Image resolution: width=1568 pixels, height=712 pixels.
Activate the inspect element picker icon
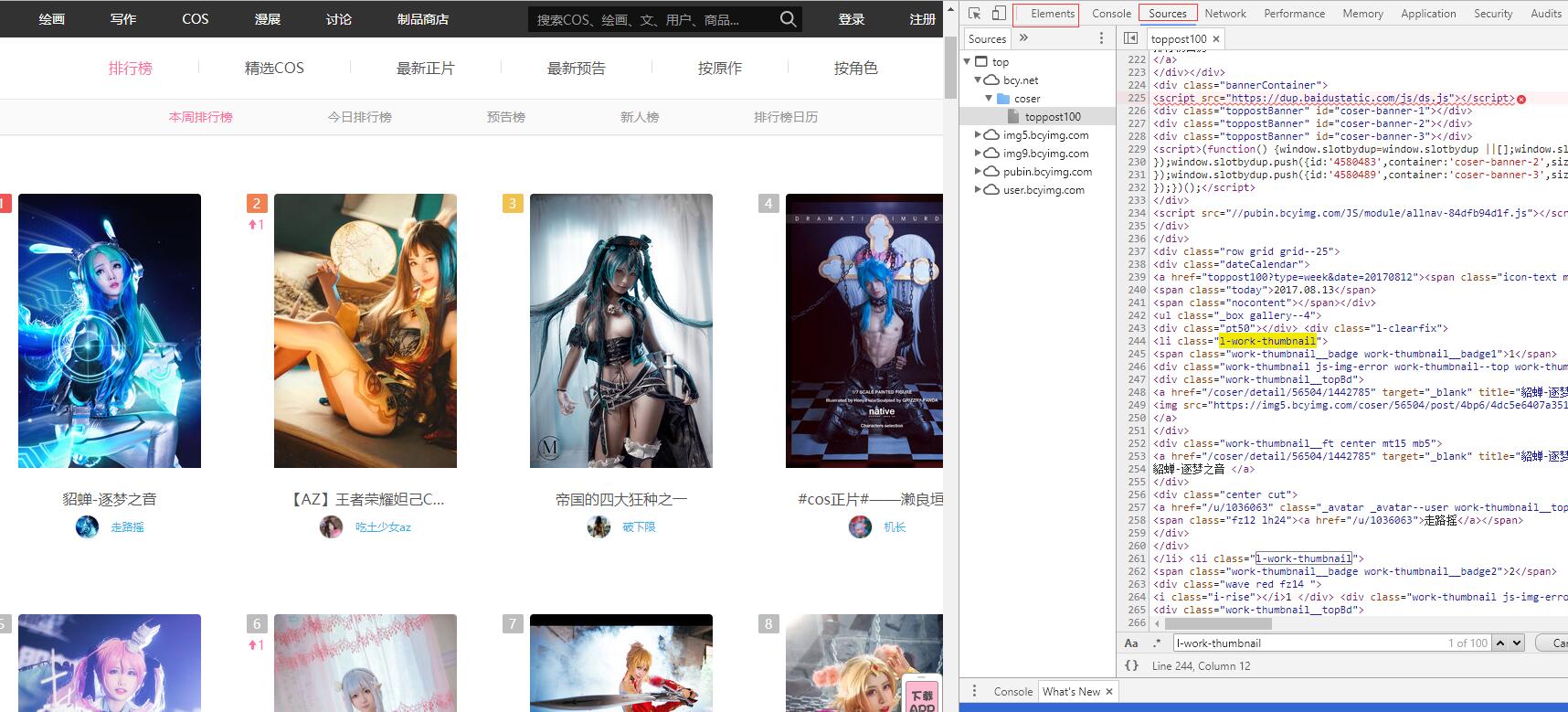click(975, 14)
